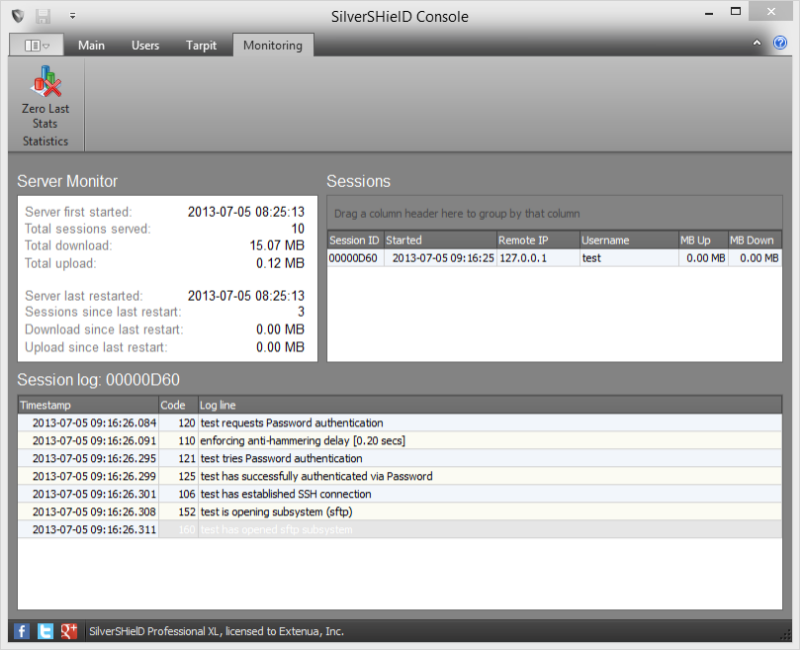The height and width of the screenshot is (650, 800).
Task: Select log row 'test requests Password authentication'
Action: 400,423
